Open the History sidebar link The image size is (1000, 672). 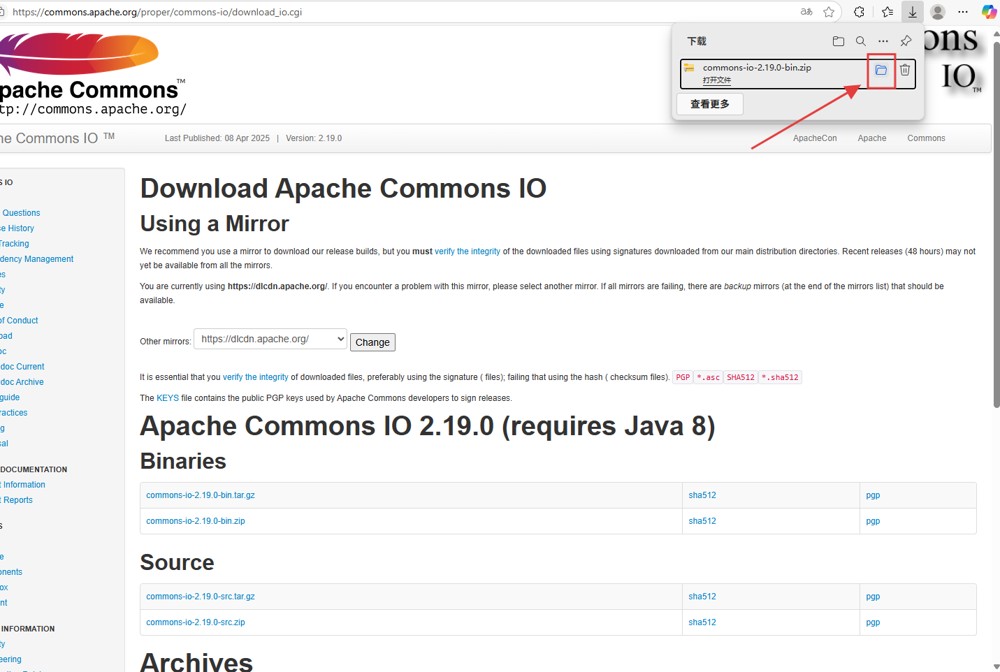pyautogui.click(x=17, y=228)
